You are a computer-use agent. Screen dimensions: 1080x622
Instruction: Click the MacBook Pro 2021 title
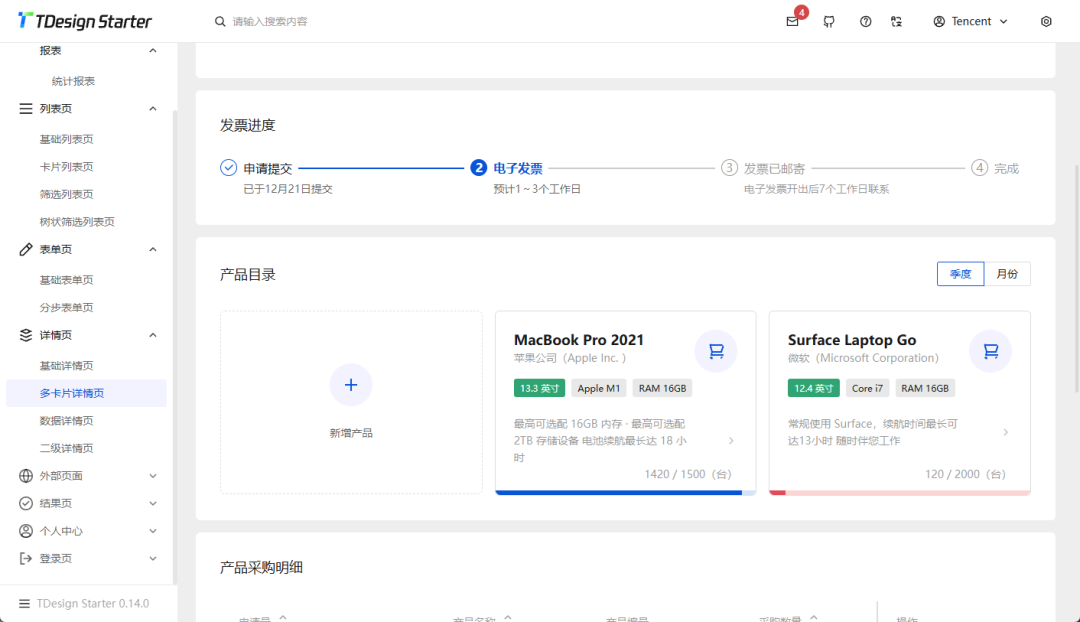579,340
